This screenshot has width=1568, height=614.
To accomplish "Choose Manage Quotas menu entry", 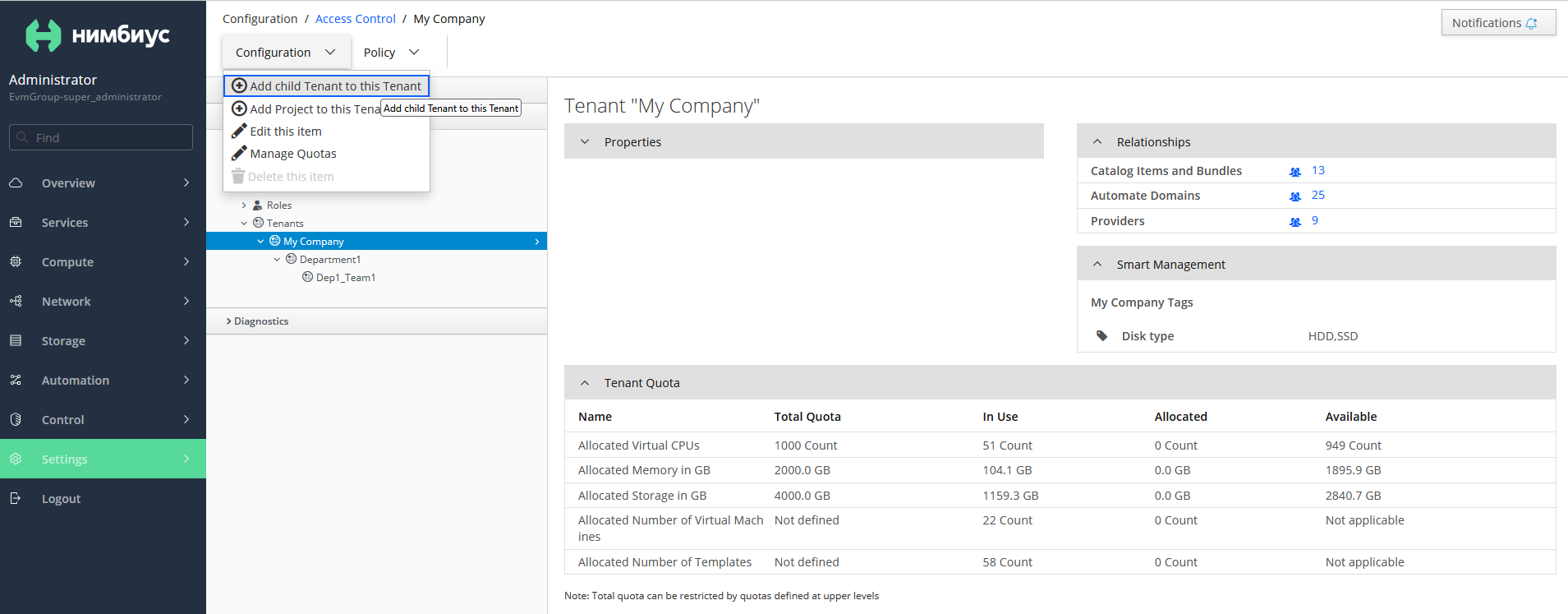I will coord(327,153).
